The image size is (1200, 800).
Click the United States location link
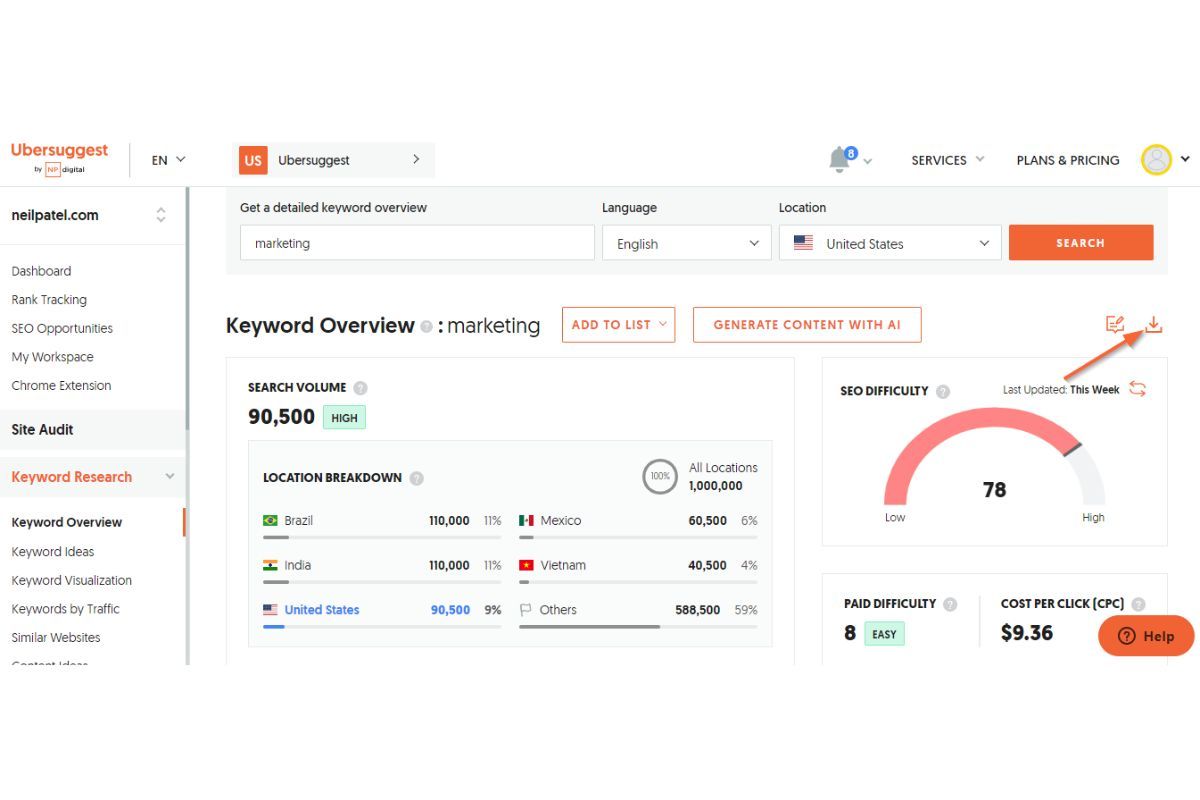click(322, 610)
